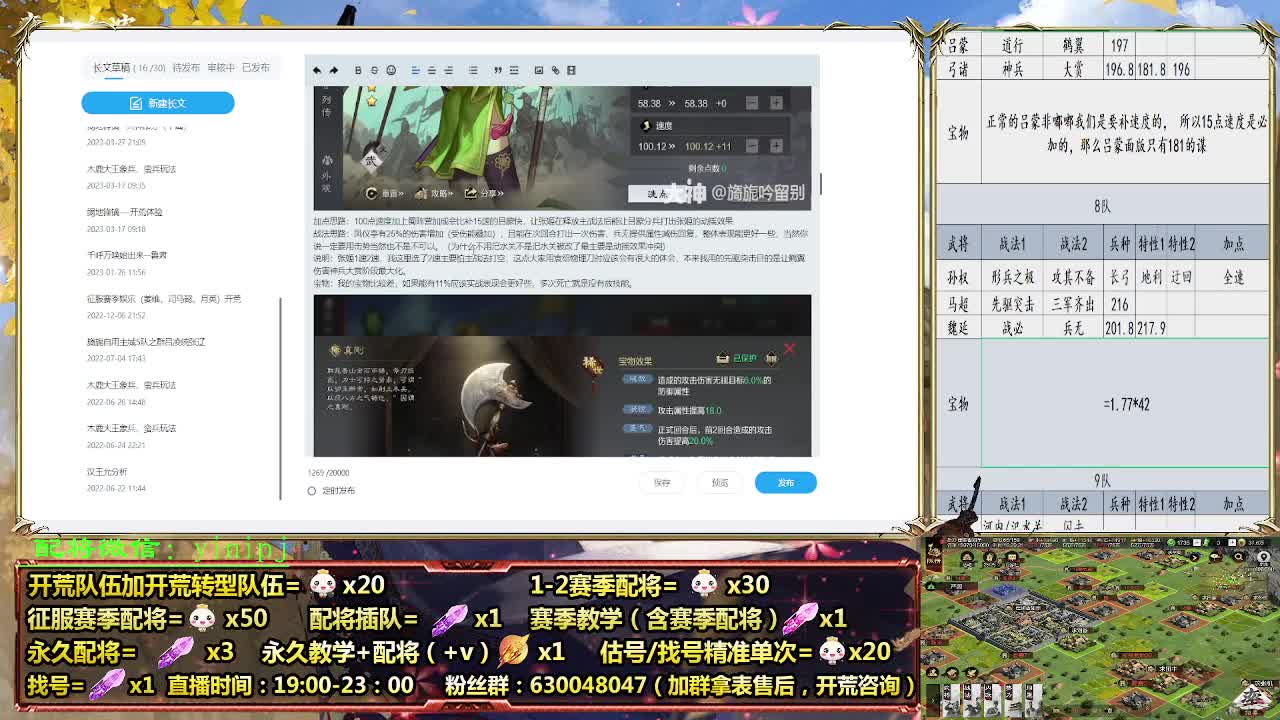
Task: Click the blue 新建长文 button
Action: click(x=159, y=102)
